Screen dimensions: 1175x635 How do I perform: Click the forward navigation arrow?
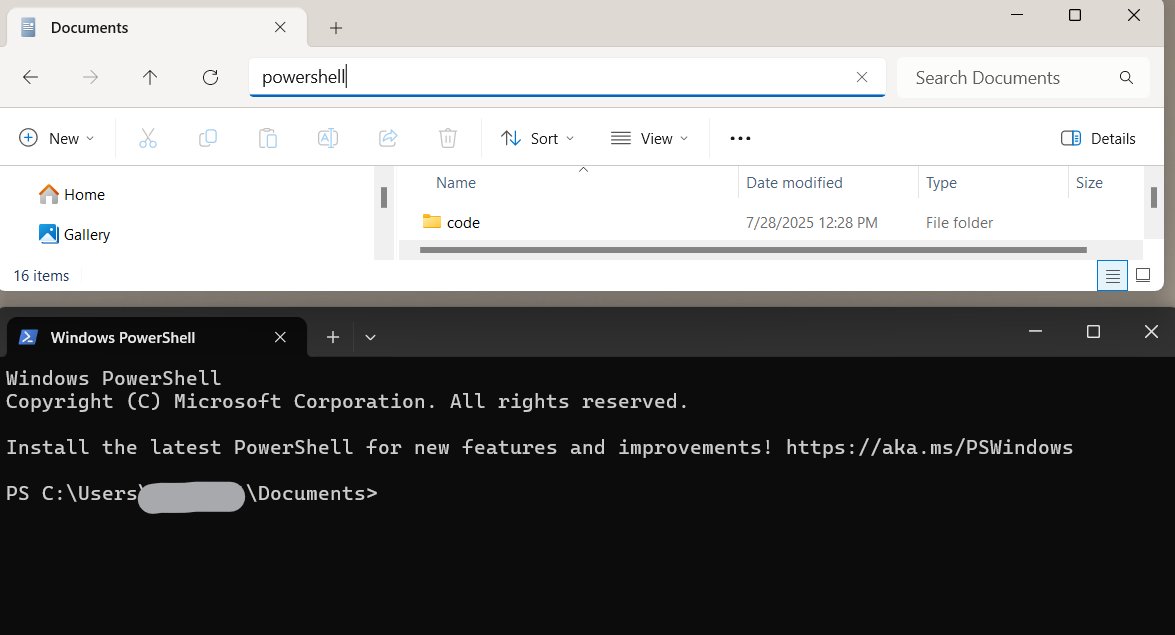tap(90, 77)
